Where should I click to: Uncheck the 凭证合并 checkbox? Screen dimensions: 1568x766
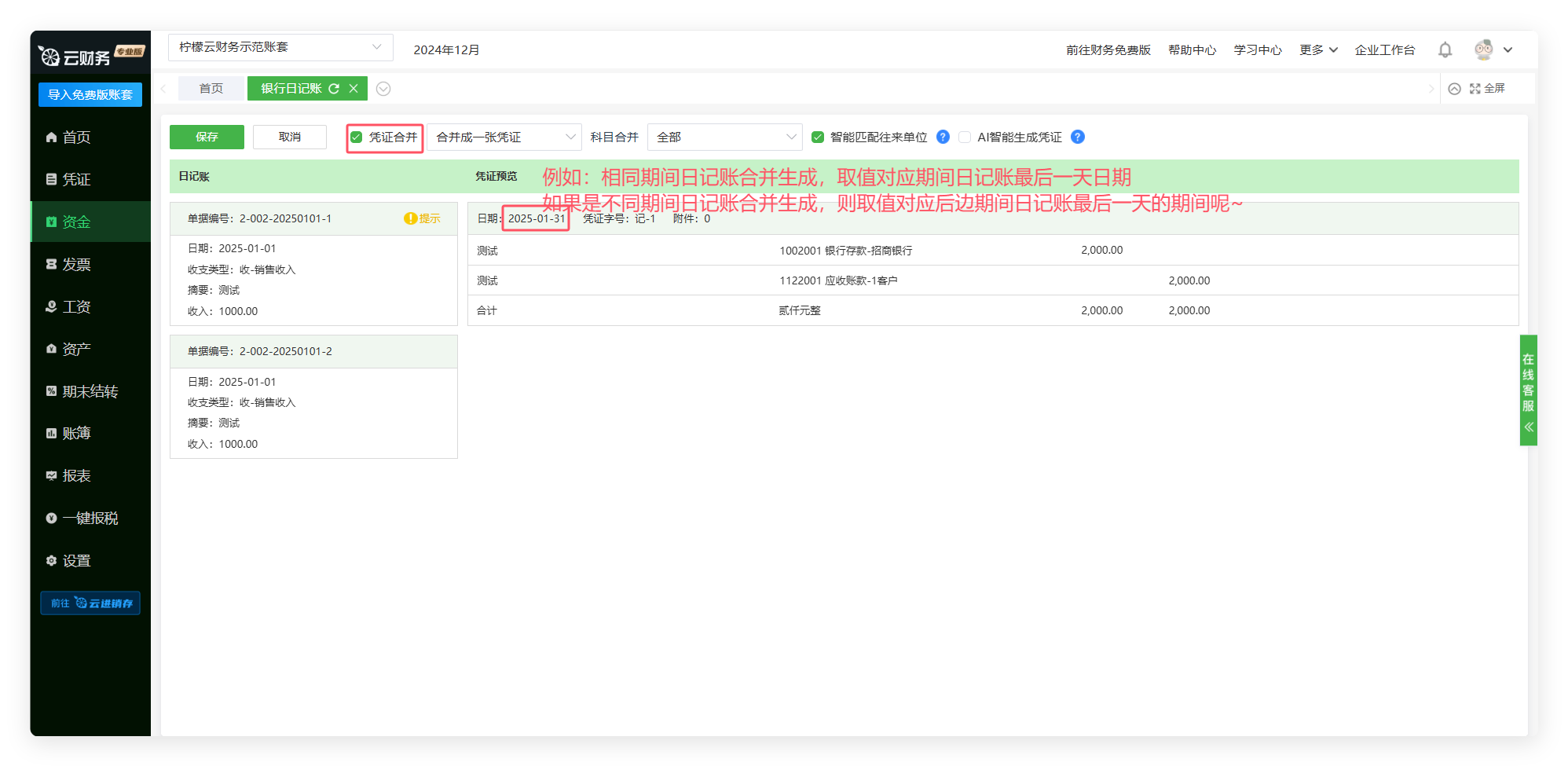[357, 137]
